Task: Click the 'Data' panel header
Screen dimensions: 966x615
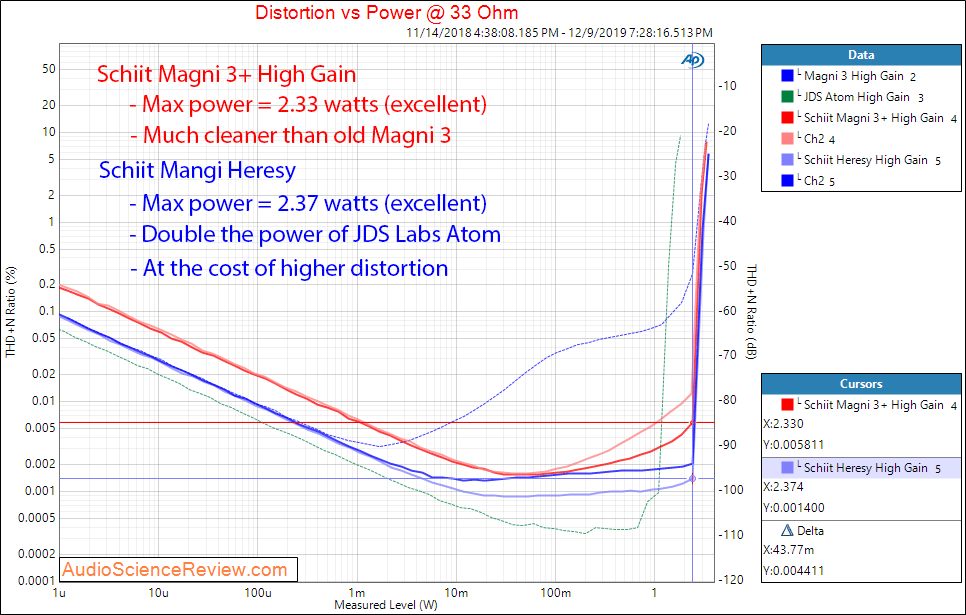Action: (x=861, y=55)
